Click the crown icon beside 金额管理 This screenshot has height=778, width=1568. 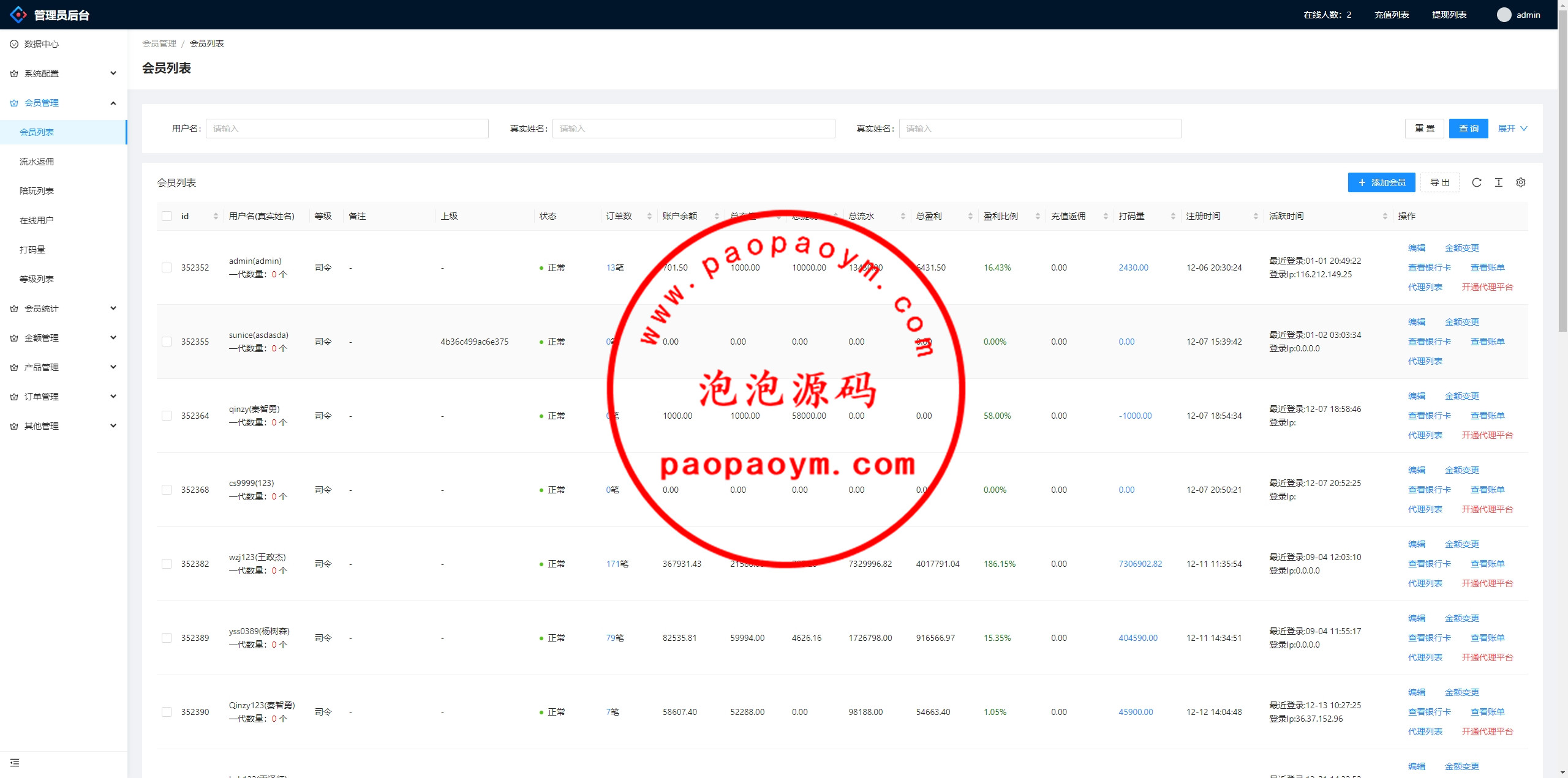click(x=14, y=338)
